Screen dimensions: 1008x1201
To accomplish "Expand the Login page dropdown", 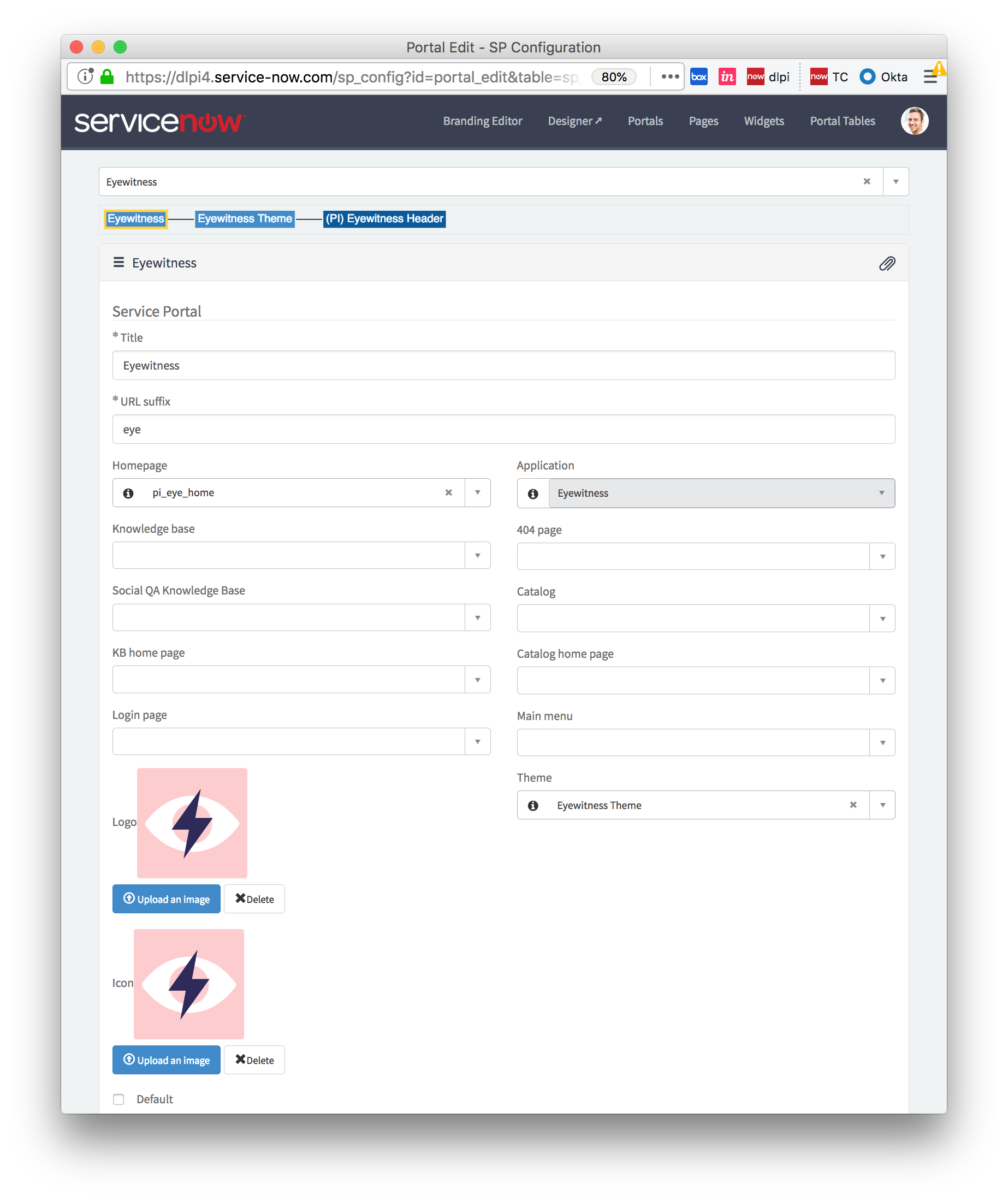I will tap(477, 741).
